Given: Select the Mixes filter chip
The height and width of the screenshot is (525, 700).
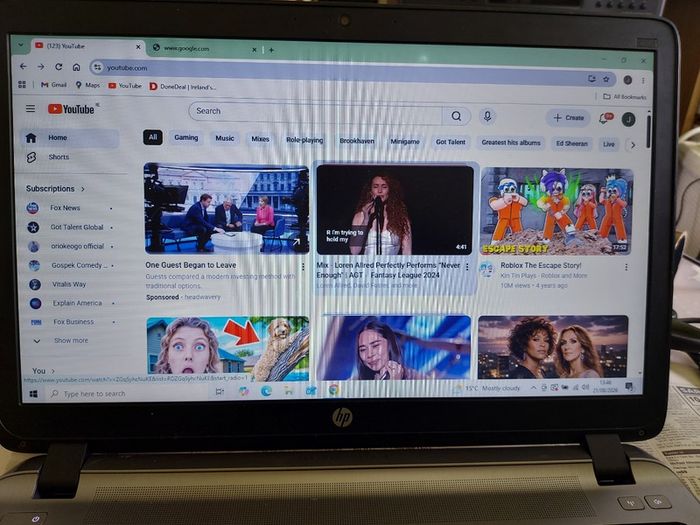Looking at the screenshot, I should (x=260, y=139).
